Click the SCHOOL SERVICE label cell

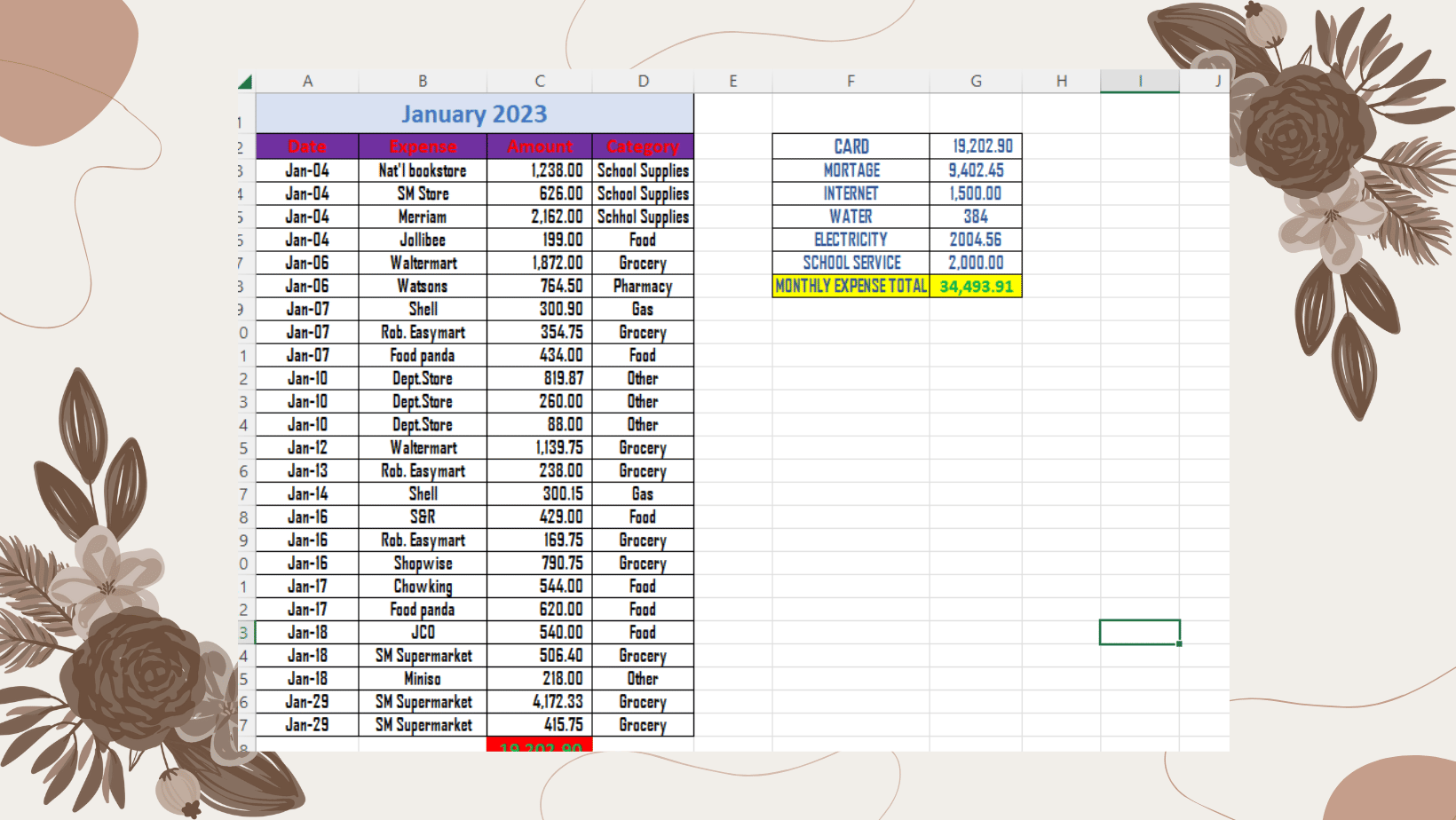pos(851,263)
